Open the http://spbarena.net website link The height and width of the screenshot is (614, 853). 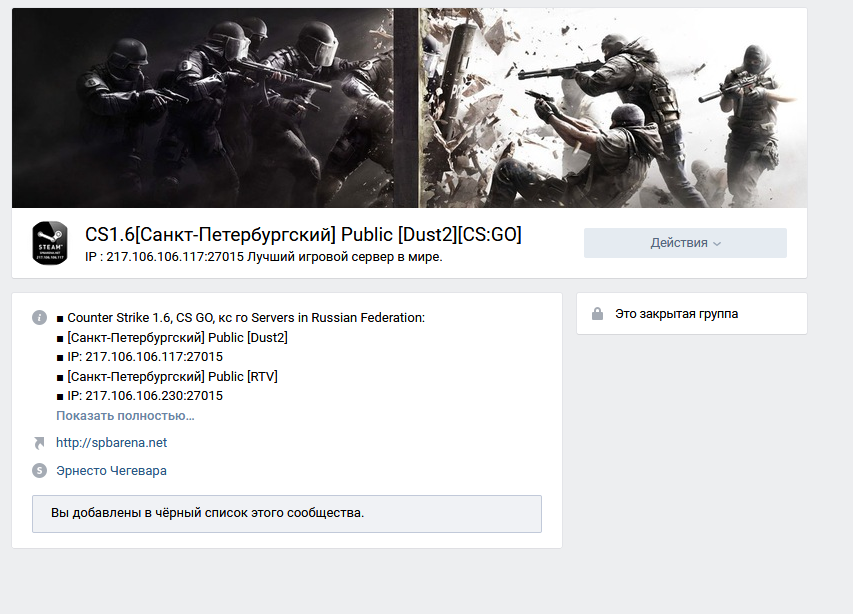coord(112,443)
